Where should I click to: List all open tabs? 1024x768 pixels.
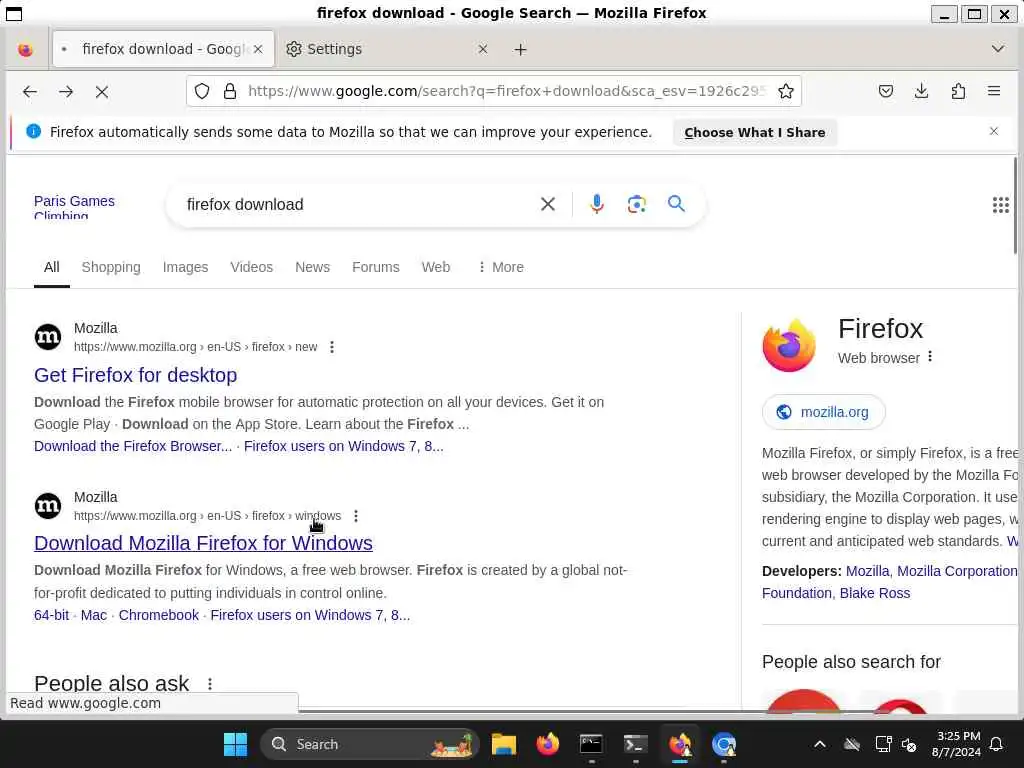tap(998, 49)
